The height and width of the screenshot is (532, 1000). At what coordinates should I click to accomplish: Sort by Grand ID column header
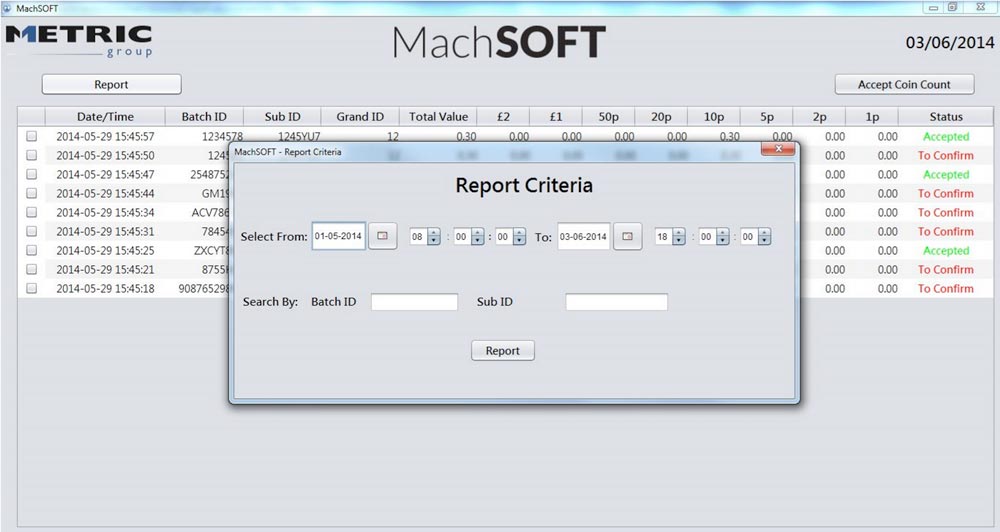tap(360, 117)
